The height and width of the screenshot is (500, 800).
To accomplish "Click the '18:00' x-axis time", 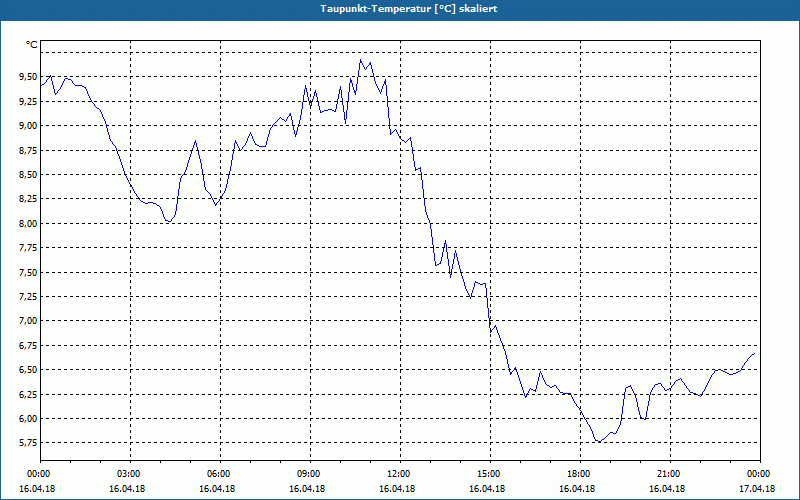I will 580,473.
